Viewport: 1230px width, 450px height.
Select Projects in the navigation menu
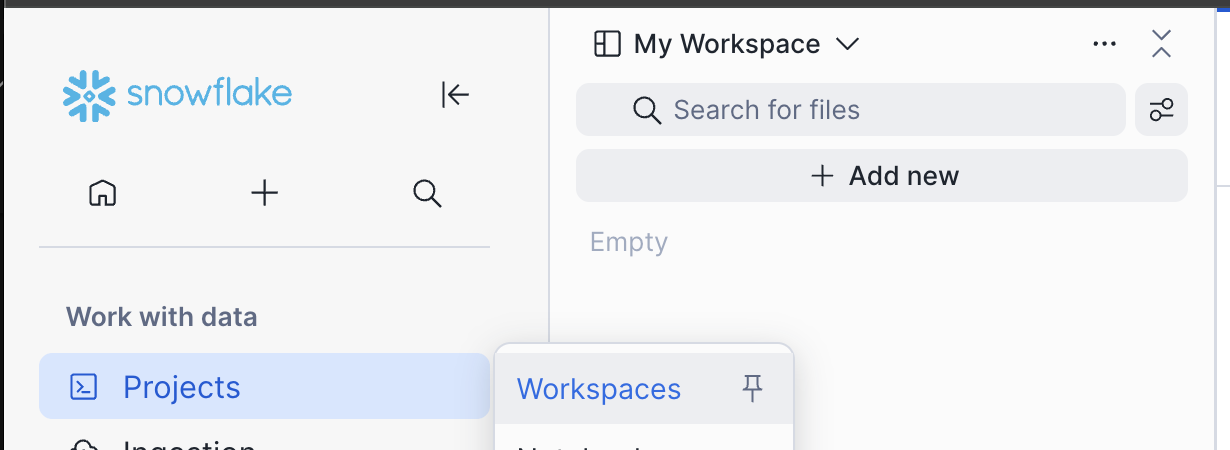182,387
